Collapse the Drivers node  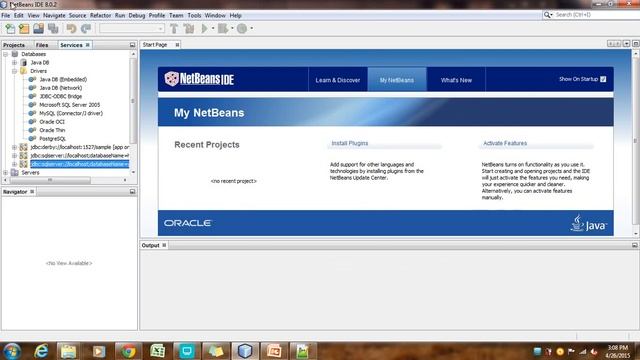[x=14, y=71]
